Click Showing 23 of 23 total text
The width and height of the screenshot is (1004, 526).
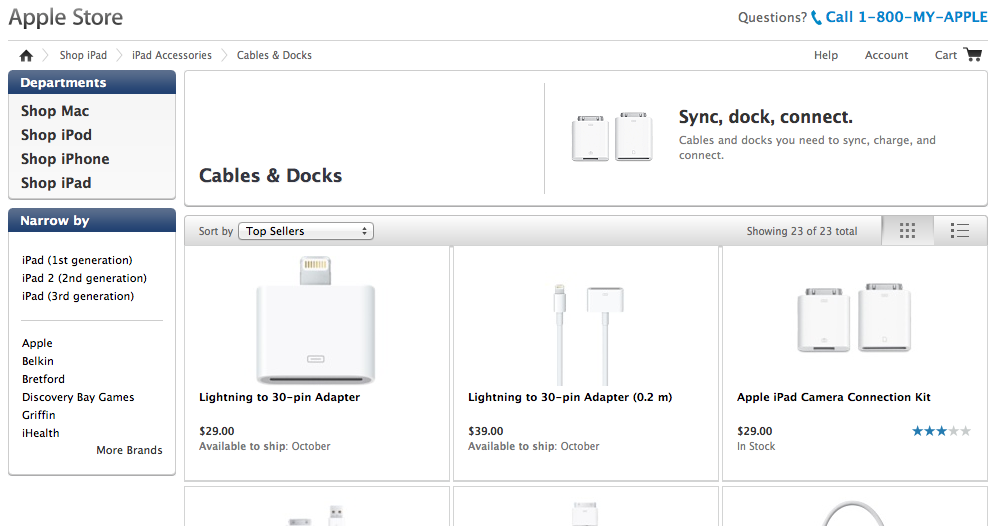click(802, 231)
